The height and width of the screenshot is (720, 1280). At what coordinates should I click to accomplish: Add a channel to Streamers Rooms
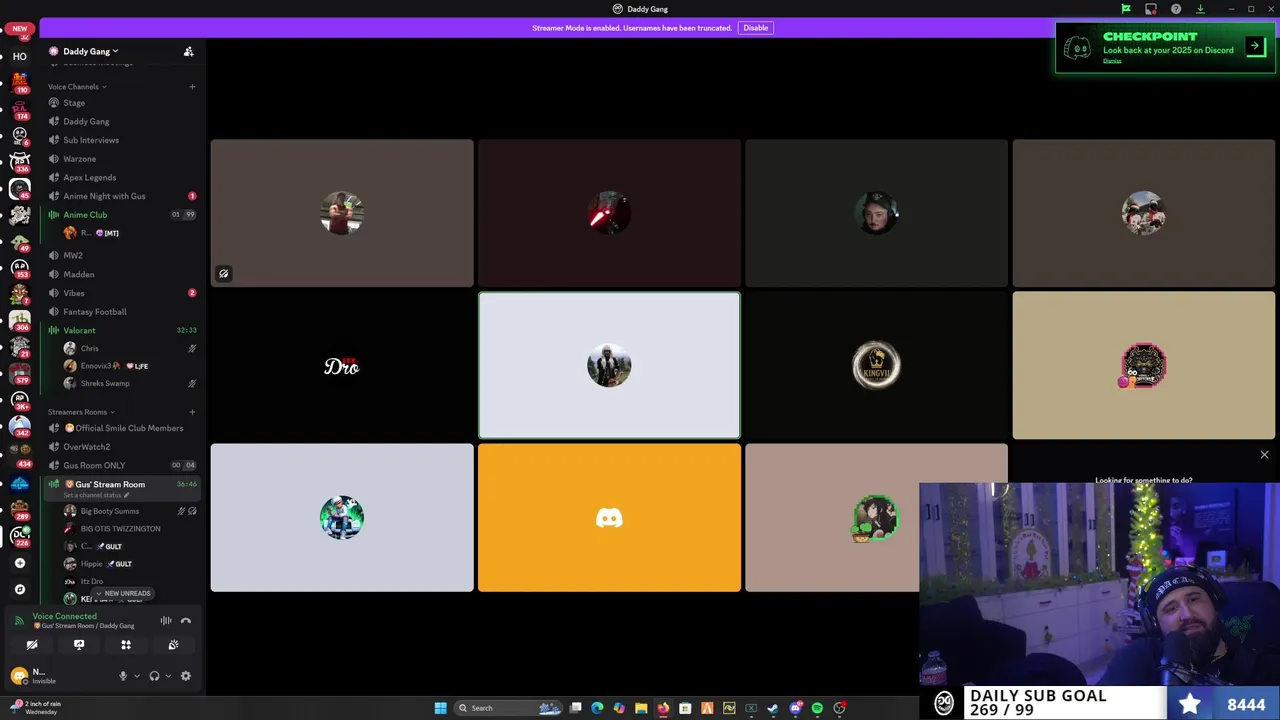coord(192,412)
